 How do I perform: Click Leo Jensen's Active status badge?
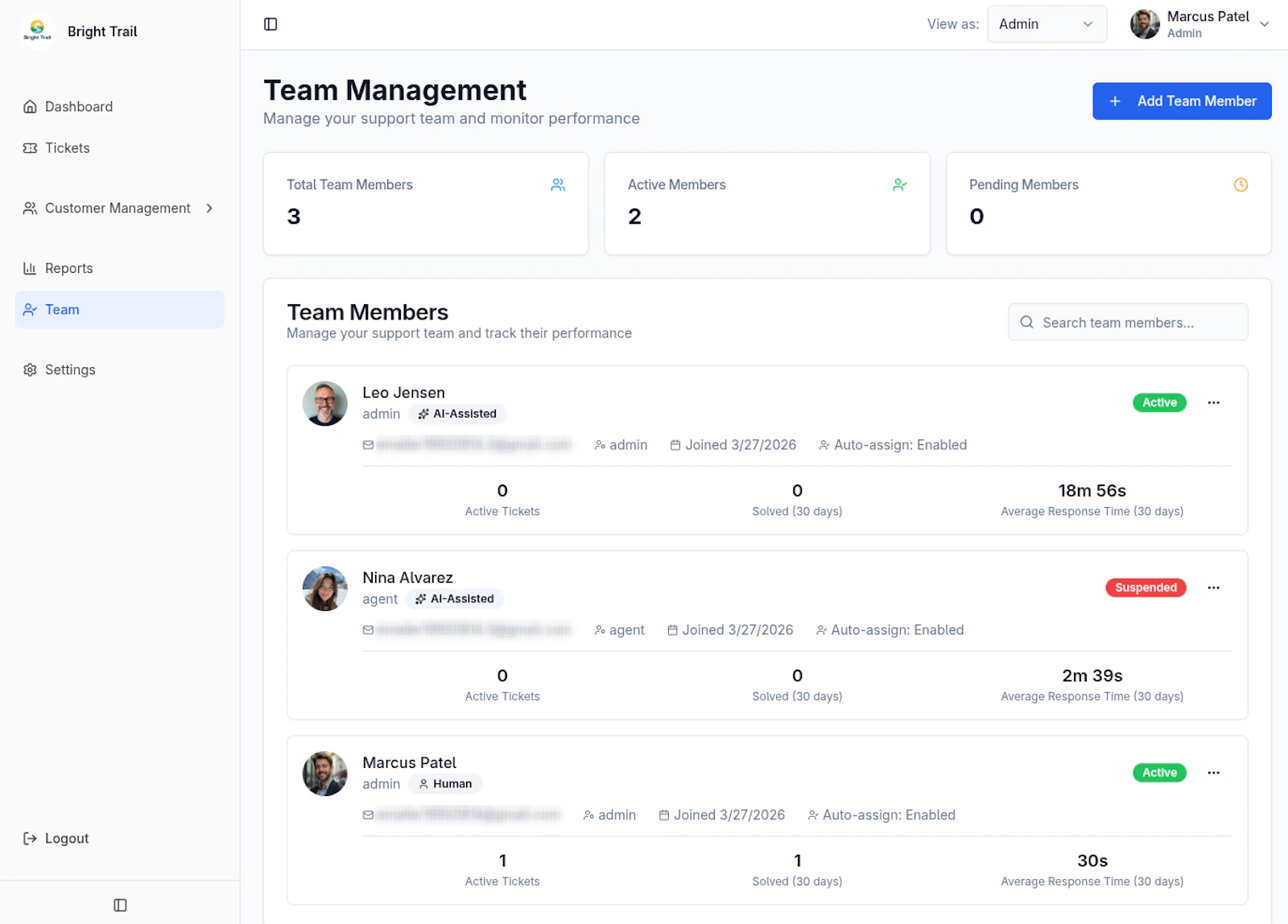click(x=1159, y=402)
